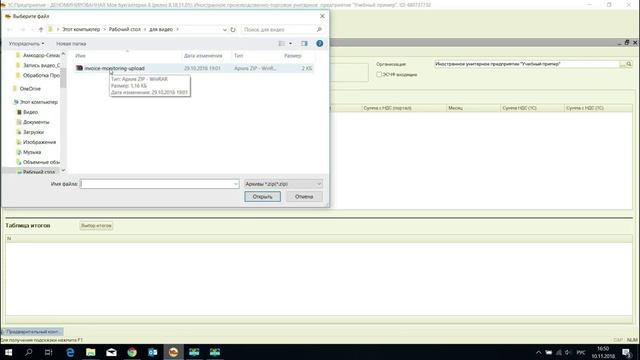
Task: Select Этот компьютер in navigation pane
Action: click(x=39, y=102)
